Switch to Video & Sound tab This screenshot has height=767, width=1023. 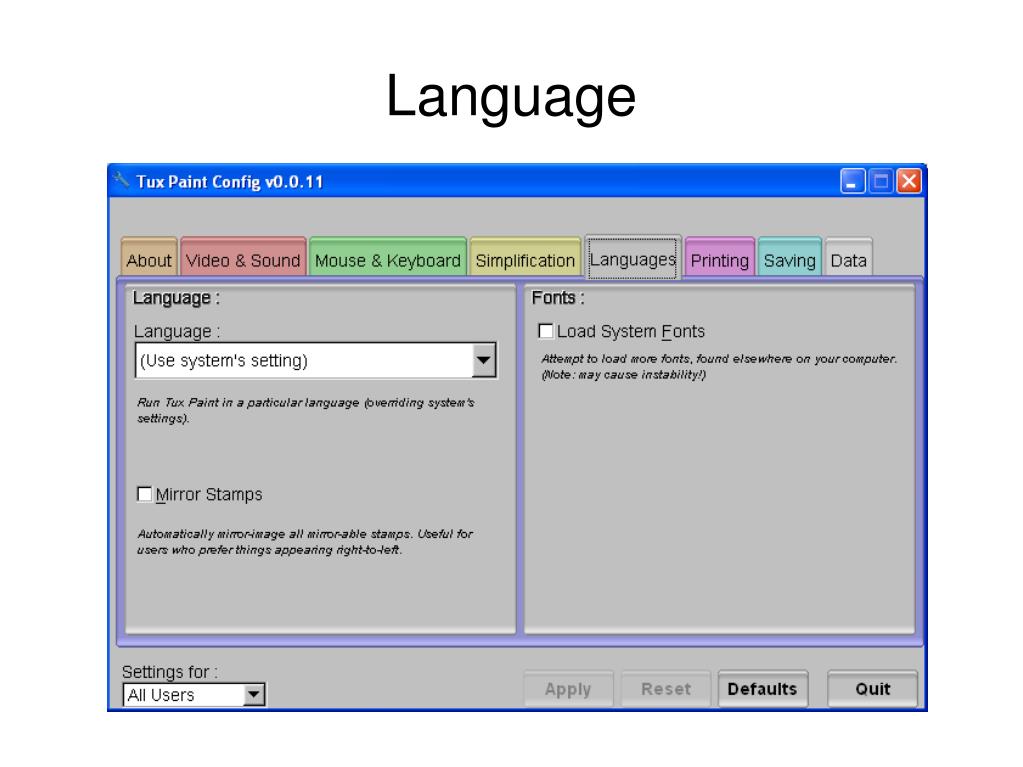pos(243,258)
